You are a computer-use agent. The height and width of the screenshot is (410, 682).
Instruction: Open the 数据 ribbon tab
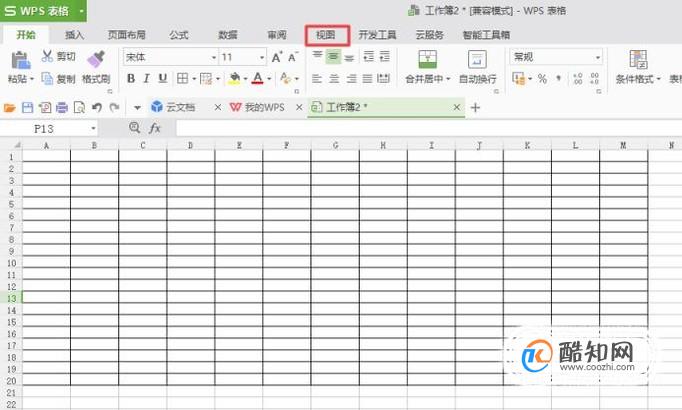(x=228, y=35)
